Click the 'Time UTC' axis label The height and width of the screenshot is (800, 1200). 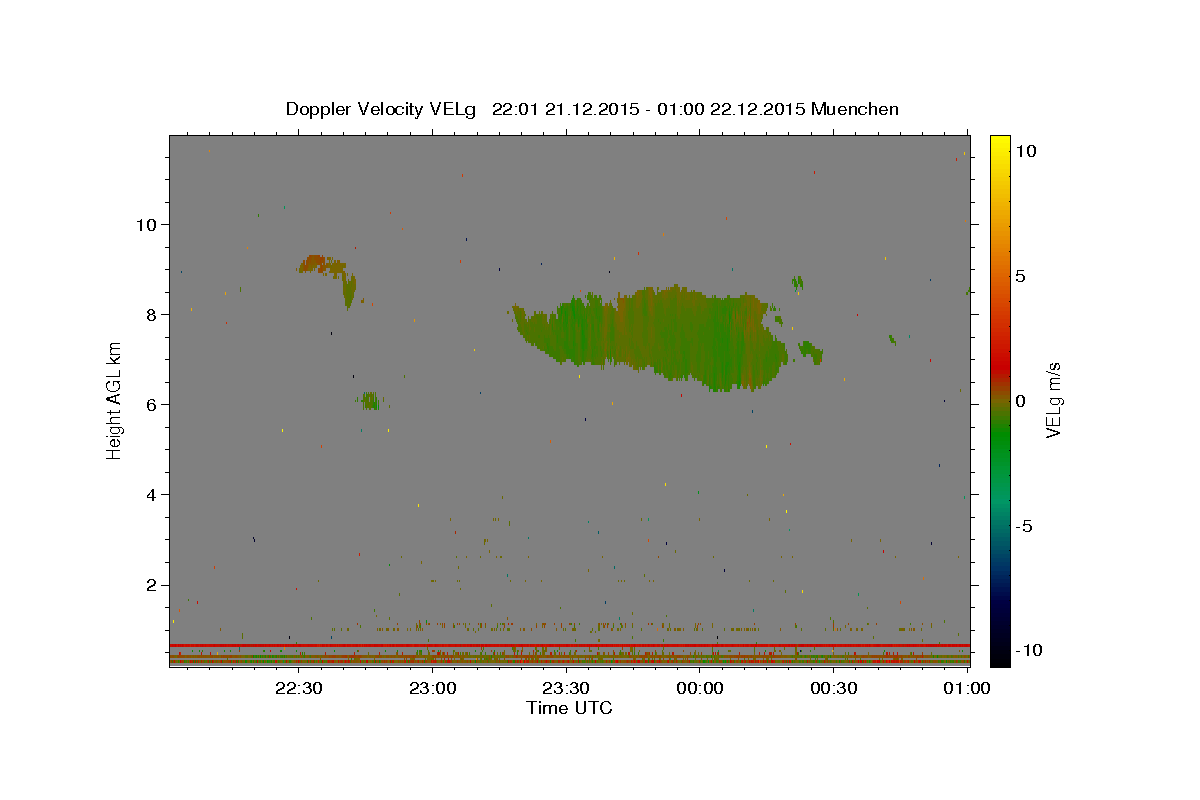569,708
